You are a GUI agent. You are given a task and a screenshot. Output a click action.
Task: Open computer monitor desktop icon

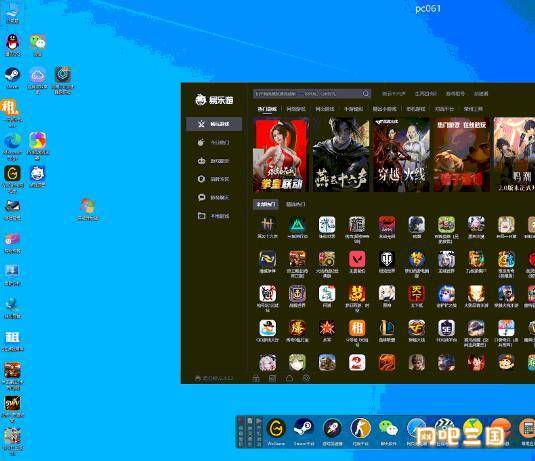[13, 275]
